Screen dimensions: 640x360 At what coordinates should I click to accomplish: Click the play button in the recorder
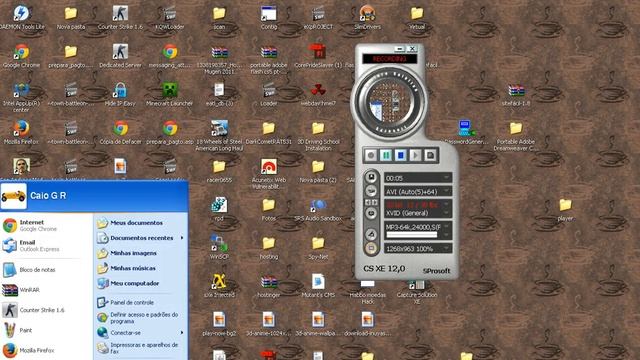click(x=415, y=155)
